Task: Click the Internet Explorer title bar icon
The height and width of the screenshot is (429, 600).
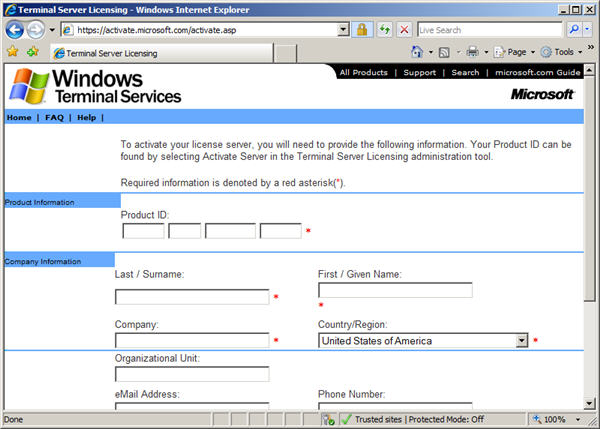Action: pos(10,10)
